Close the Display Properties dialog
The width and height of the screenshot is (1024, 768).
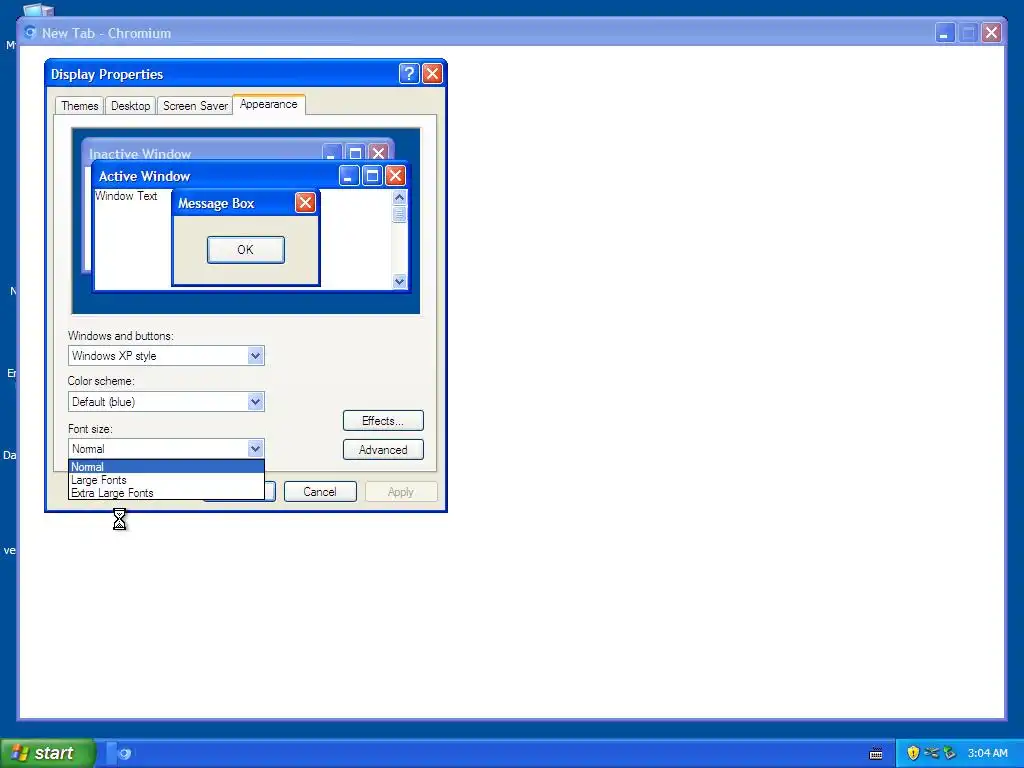[432, 73]
